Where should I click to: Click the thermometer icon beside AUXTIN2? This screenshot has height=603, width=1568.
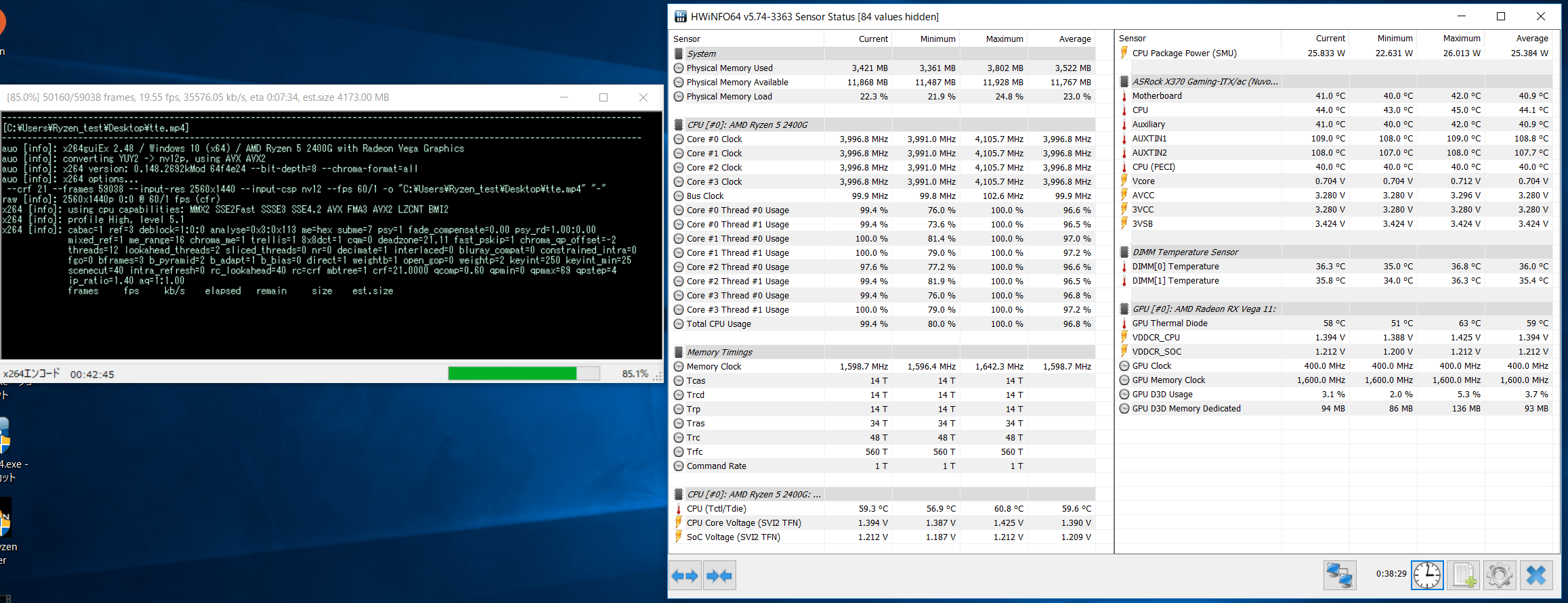pyautogui.click(x=1124, y=152)
